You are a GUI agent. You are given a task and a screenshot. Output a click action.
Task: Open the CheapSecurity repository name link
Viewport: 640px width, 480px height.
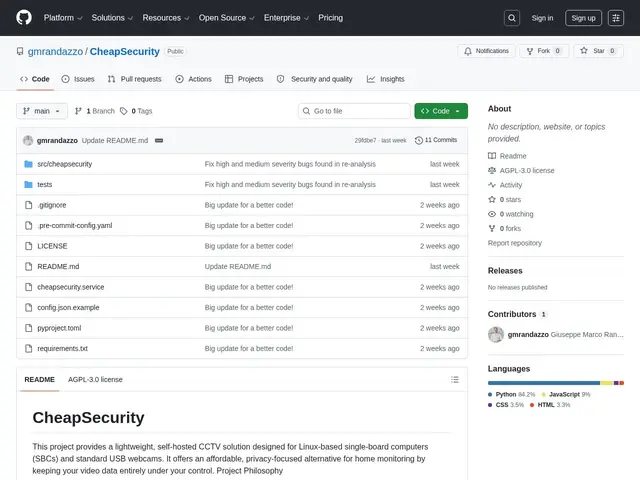coord(124,51)
